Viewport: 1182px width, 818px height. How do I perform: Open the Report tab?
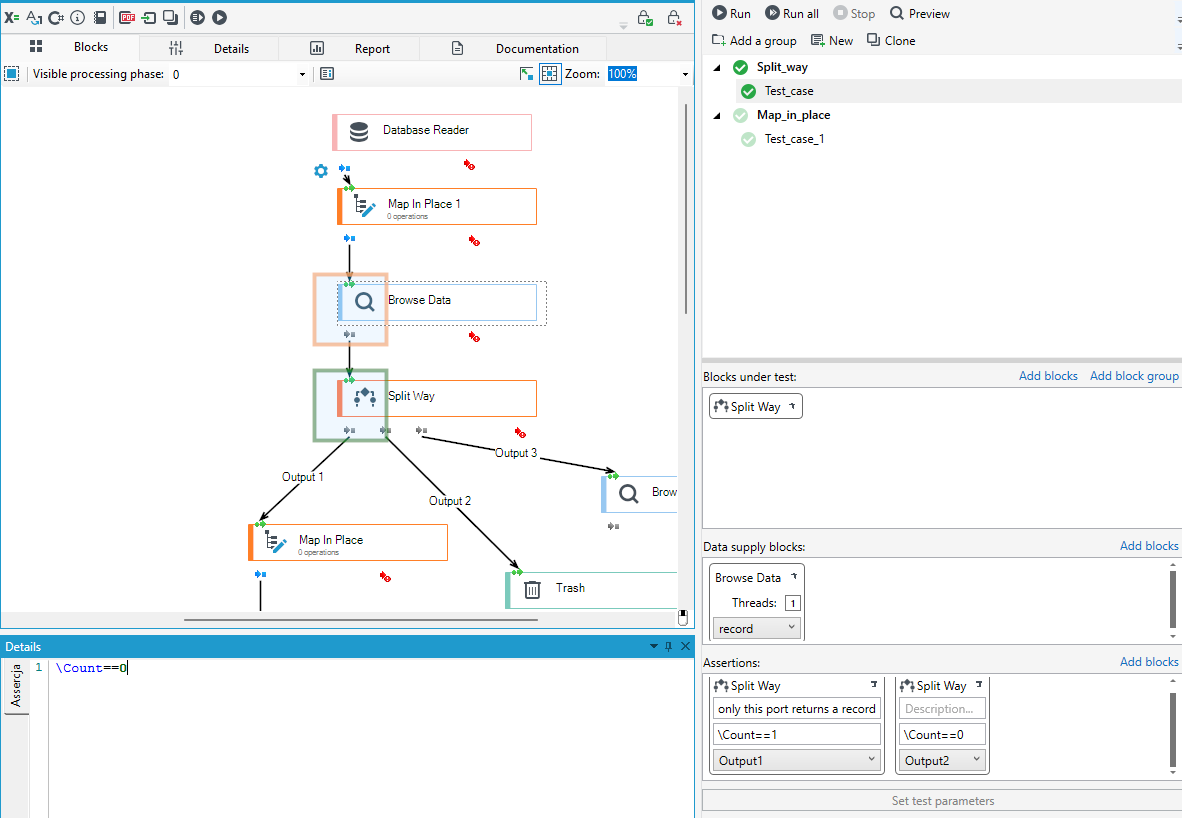(x=349, y=49)
